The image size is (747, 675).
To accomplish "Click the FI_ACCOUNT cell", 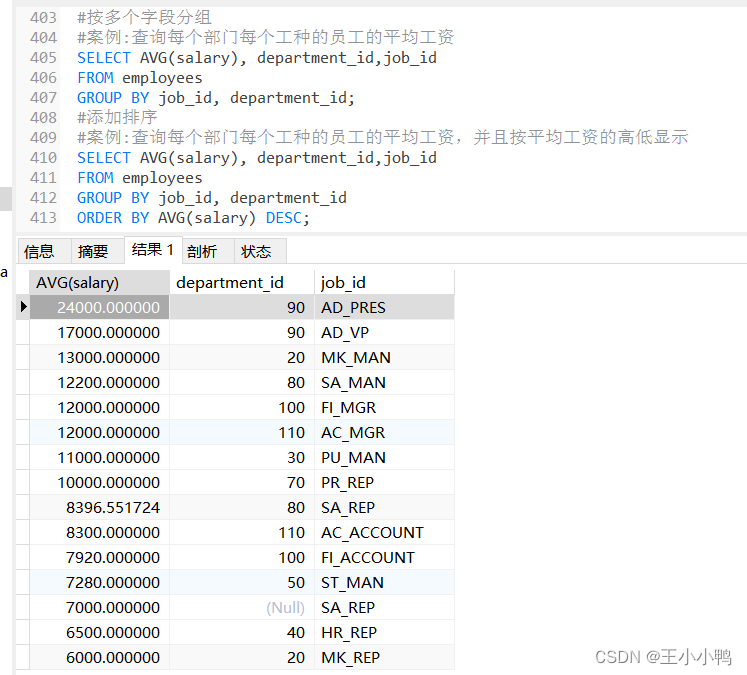I will click(x=384, y=557).
